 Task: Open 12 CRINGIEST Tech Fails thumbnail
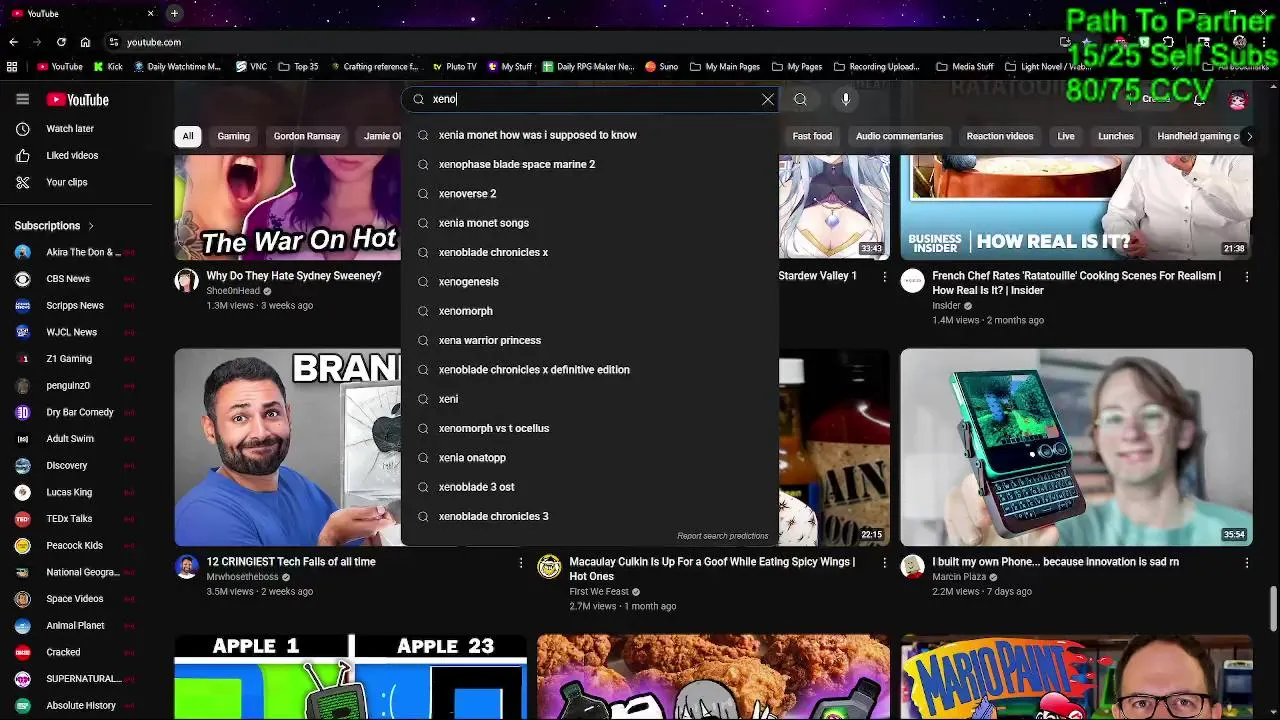click(288, 447)
